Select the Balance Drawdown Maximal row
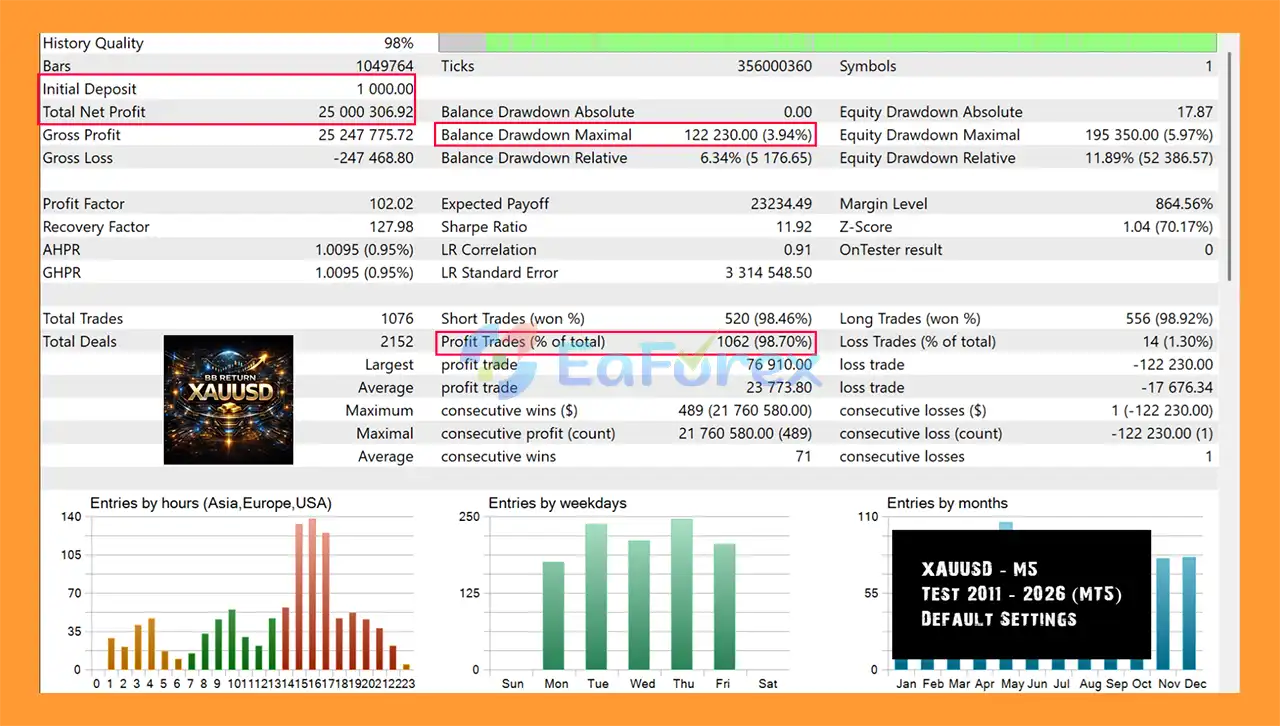The width and height of the screenshot is (1280, 726). pyautogui.click(x=625, y=135)
